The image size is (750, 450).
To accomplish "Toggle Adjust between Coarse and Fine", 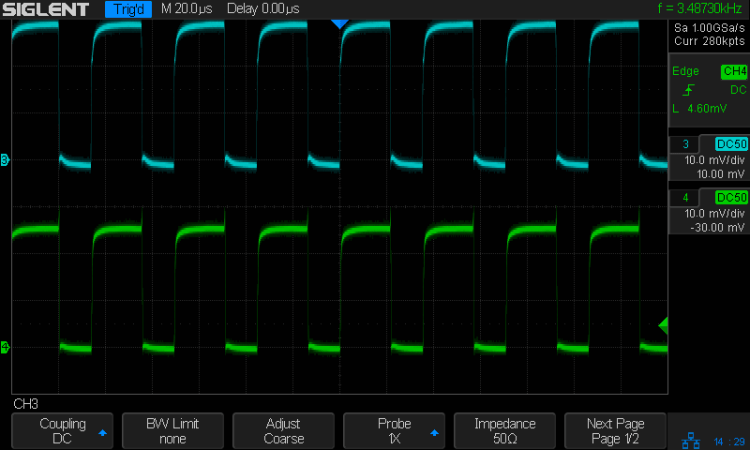I will coord(283,431).
